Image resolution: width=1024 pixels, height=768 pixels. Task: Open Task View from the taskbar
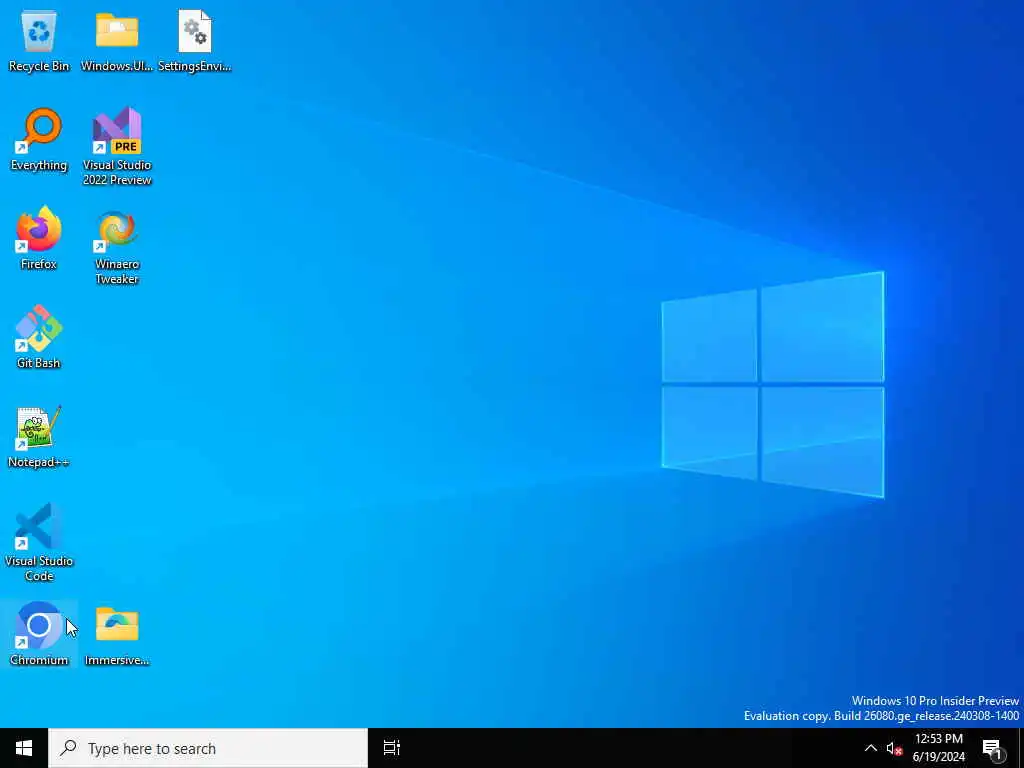pos(391,748)
